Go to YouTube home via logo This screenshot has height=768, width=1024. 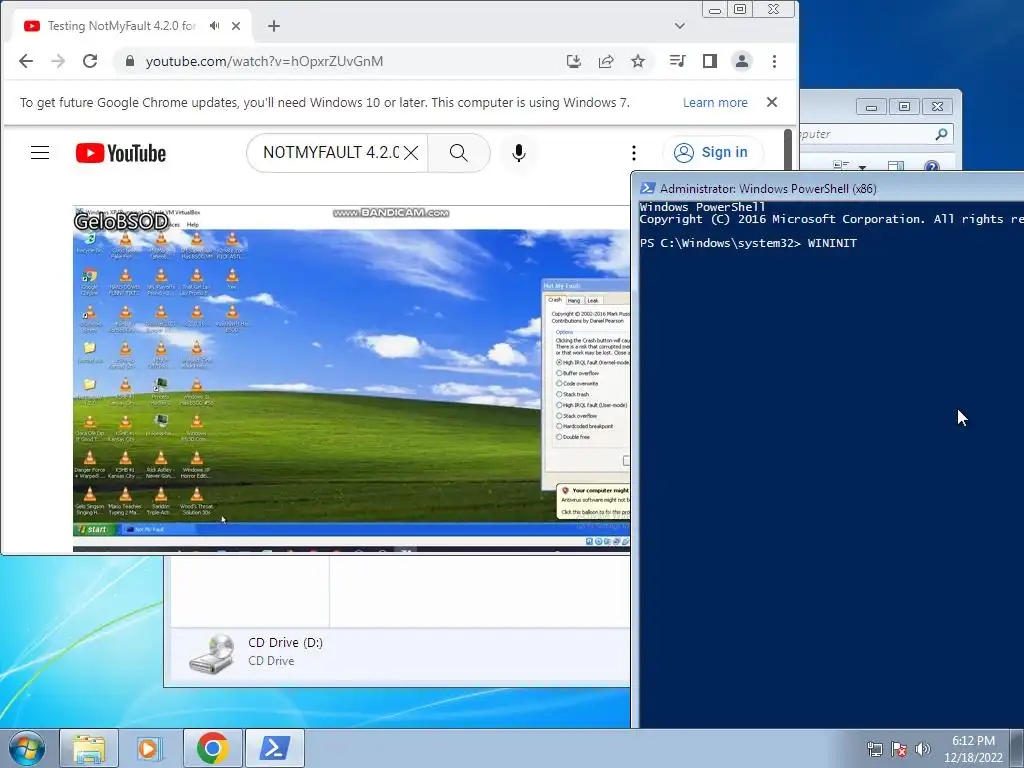[x=121, y=153]
